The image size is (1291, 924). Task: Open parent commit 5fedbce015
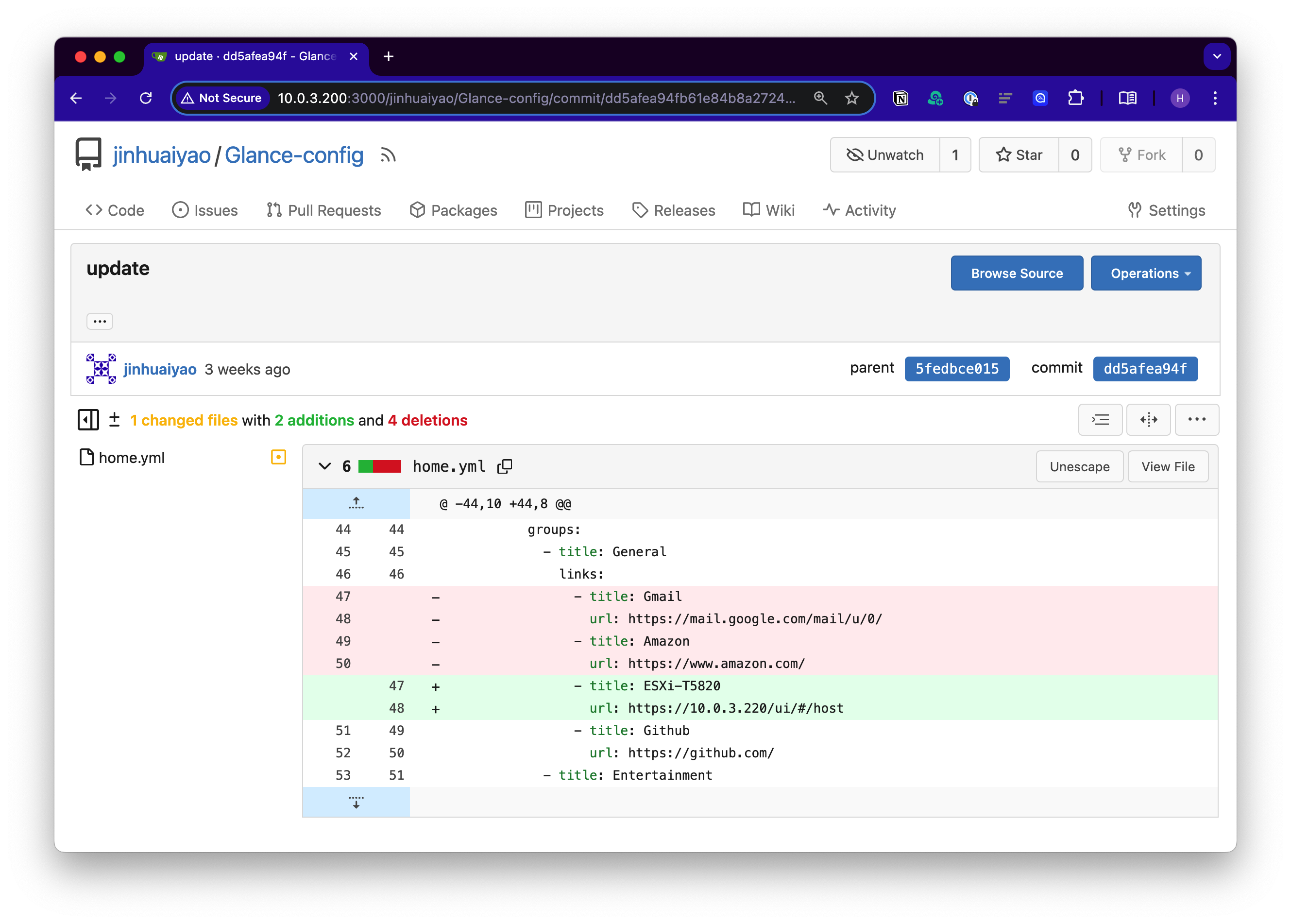956,369
